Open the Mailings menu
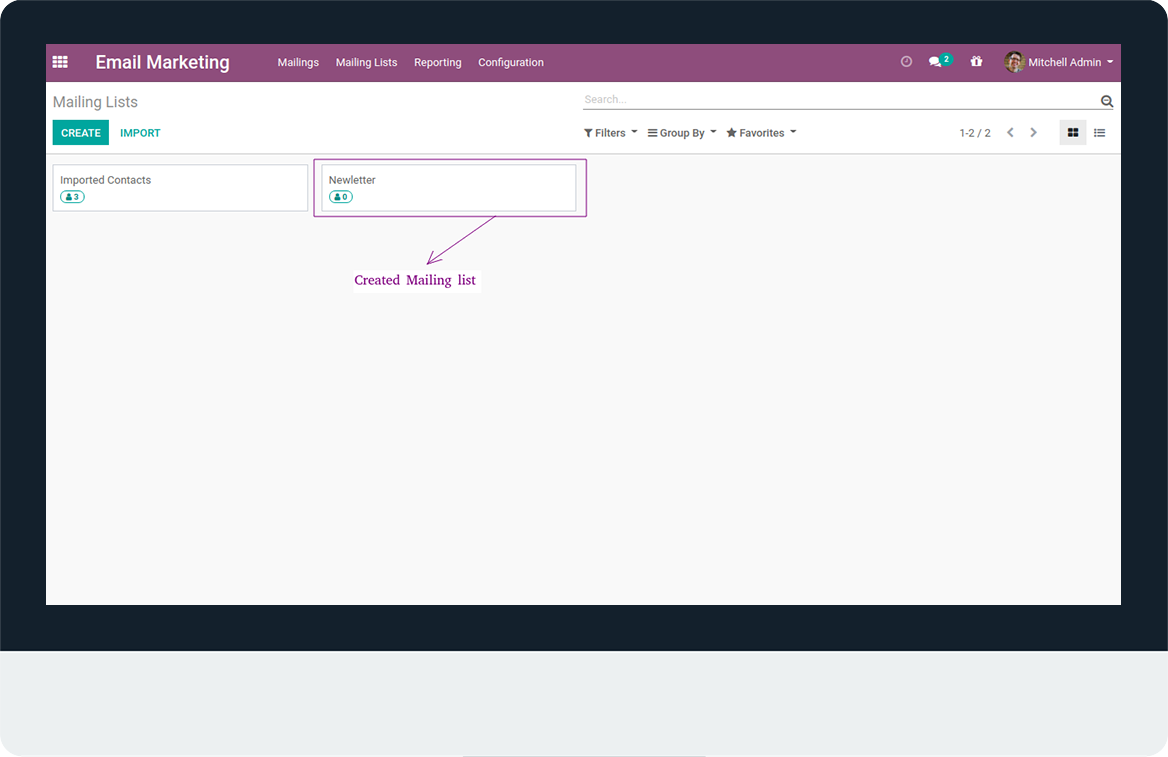This screenshot has width=1168, height=757. point(298,63)
